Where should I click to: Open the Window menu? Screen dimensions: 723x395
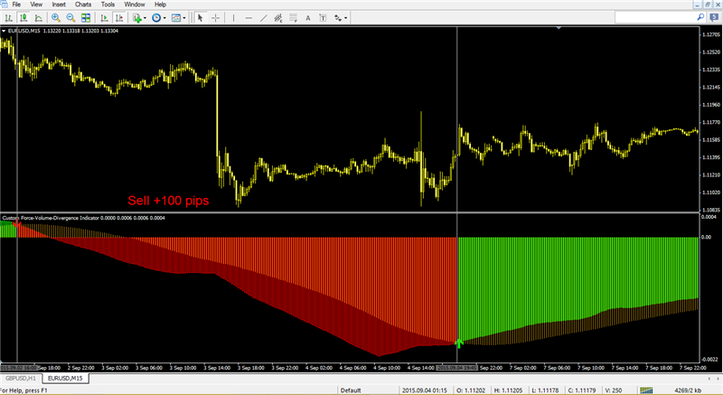pyautogui.click(x=135, y=4)
